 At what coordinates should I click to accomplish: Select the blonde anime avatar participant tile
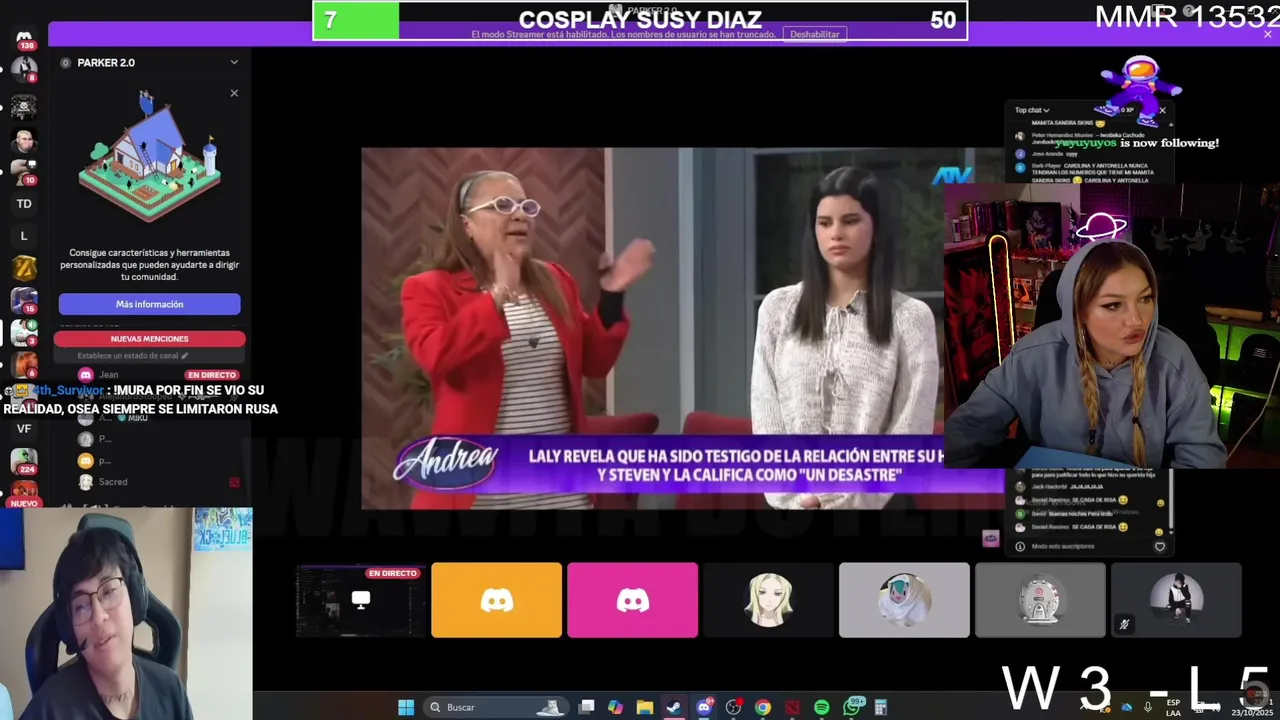pos(768,600)
